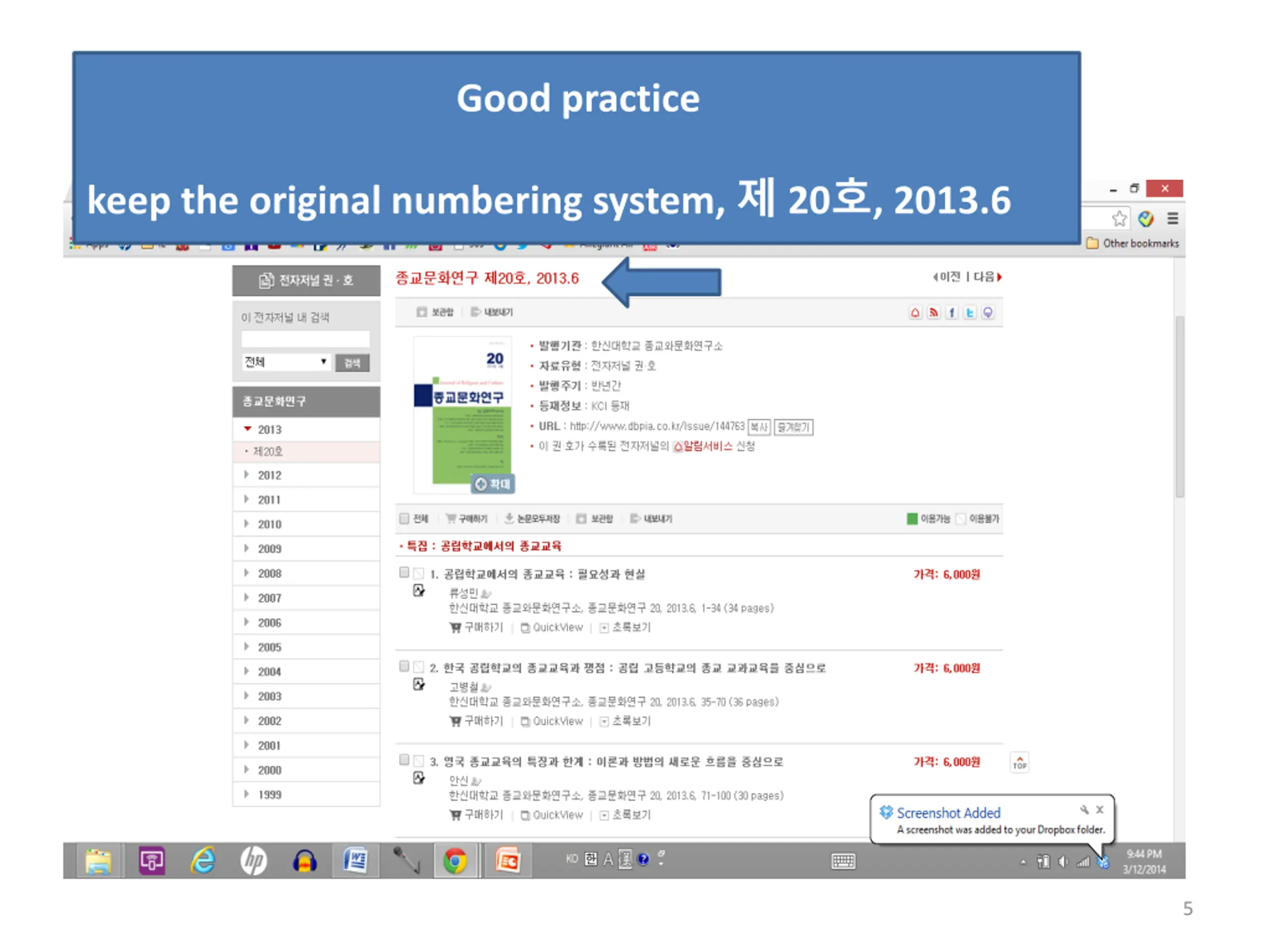Select the 제20호 issue in the tree
This screenshot has height=952, width=1270.
point(268,452)
